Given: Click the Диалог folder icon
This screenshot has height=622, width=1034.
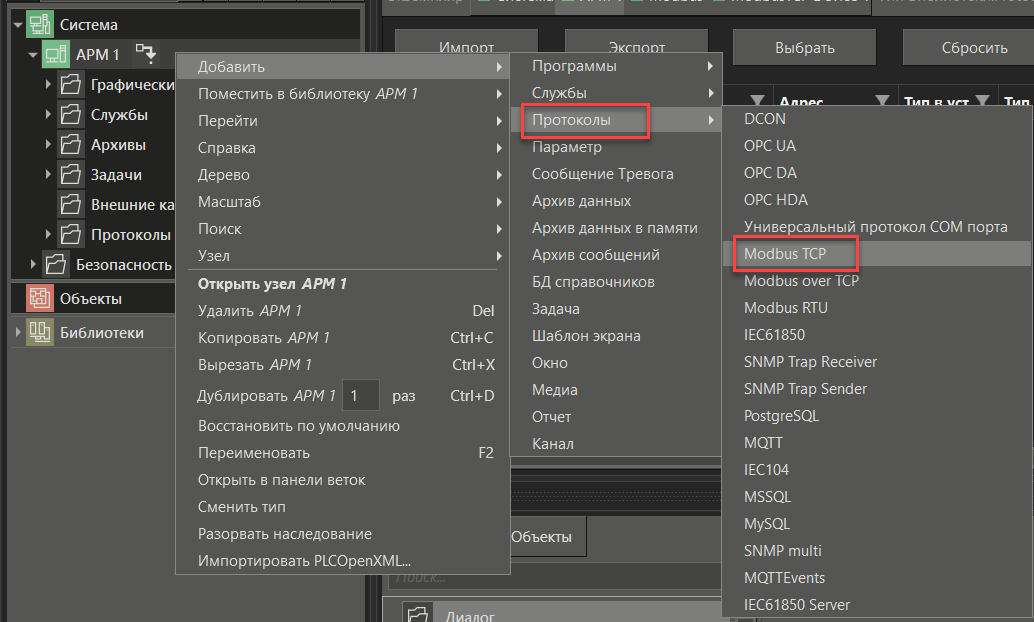Looking at the screenshot, I should 417,614.
